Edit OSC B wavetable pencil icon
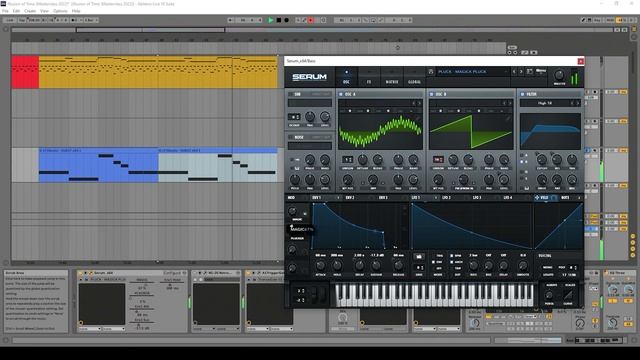 (x=508, y=118)
